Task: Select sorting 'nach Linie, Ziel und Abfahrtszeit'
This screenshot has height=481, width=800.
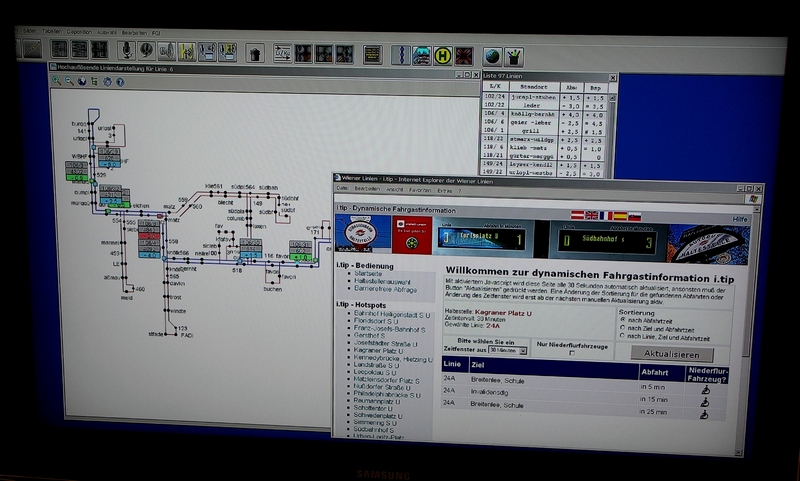Action: click(x=622, y=336)
